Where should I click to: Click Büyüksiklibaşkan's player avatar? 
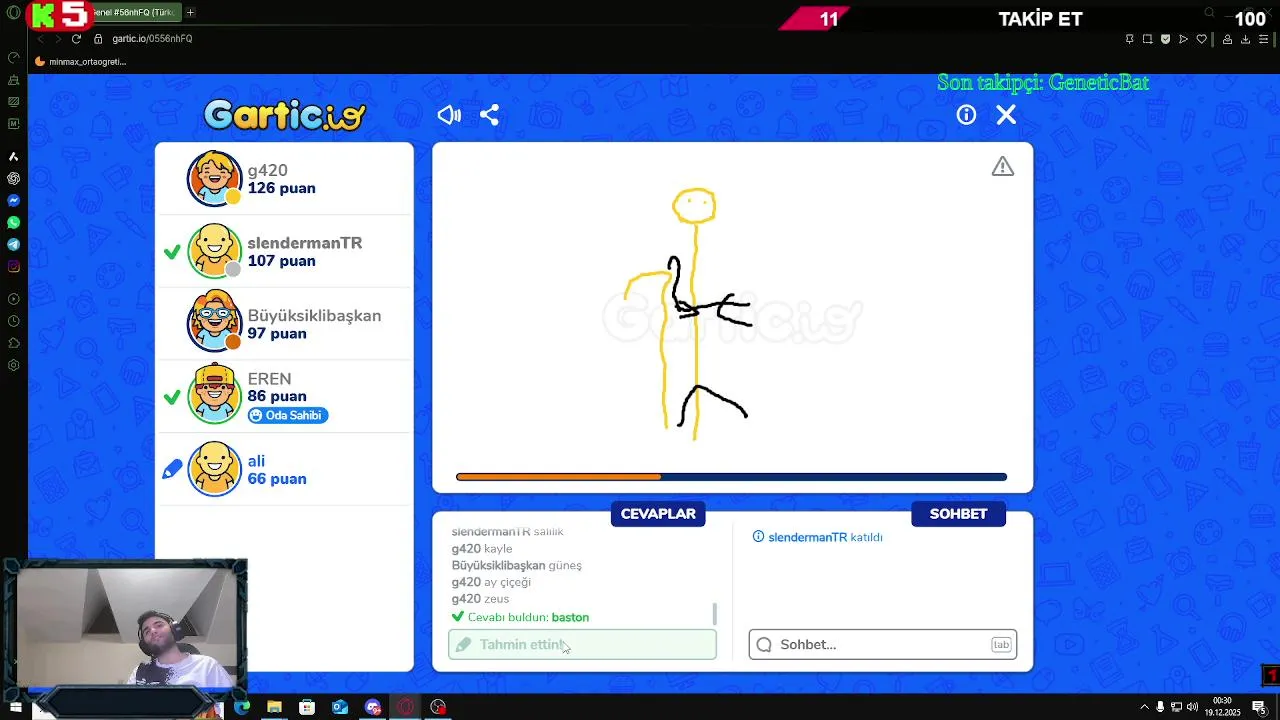click(x=214, y=323)
